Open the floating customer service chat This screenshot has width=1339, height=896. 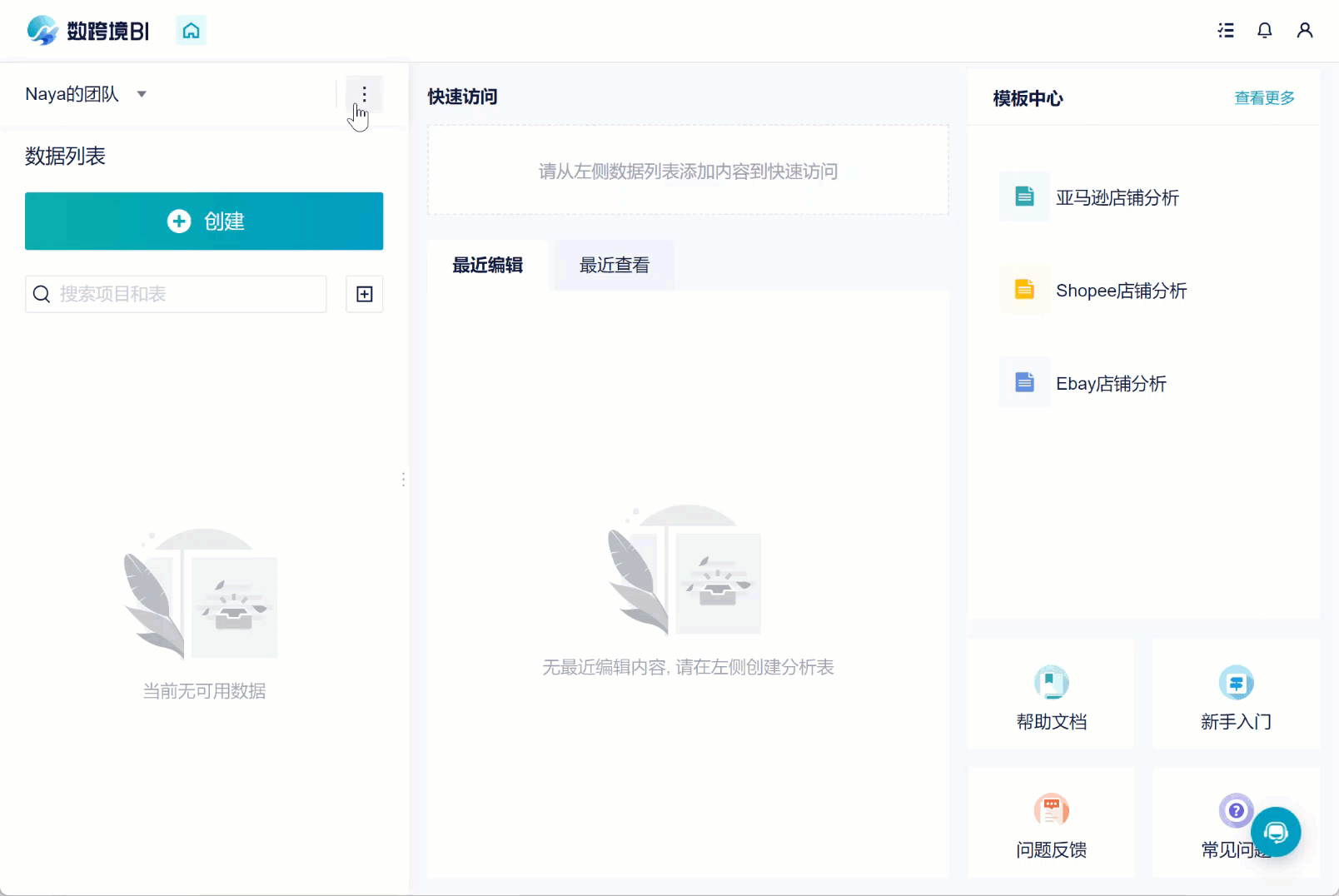pos(1276,832)
